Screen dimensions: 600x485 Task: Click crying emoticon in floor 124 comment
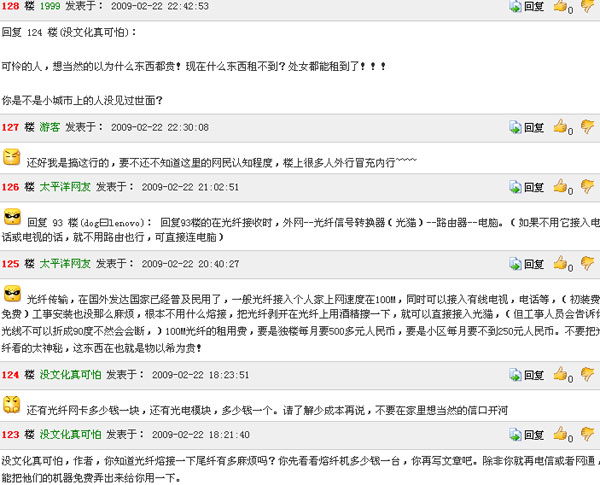coord(12,405)
